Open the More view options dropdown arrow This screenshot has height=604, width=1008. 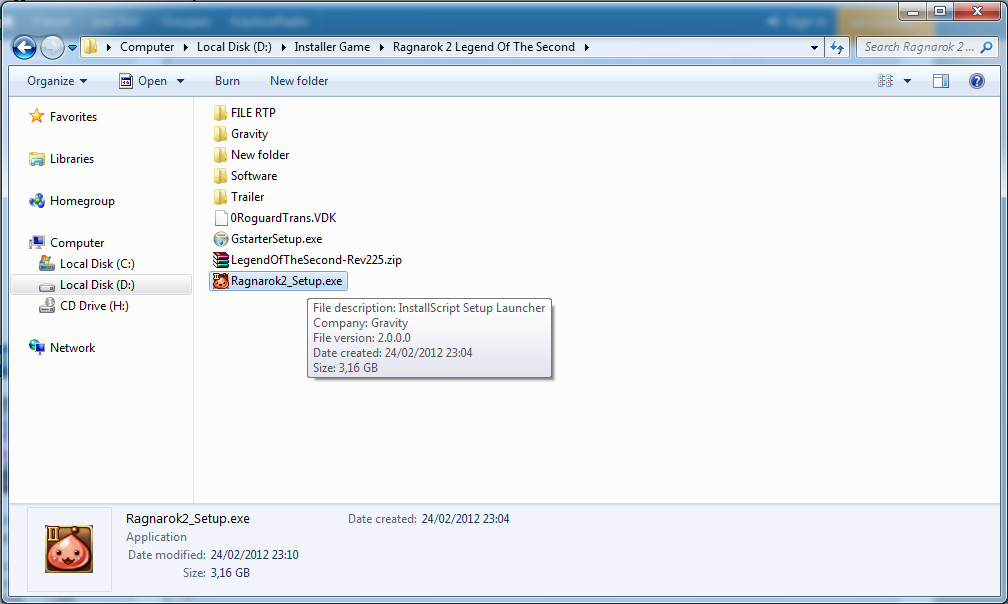coord(907,81)
